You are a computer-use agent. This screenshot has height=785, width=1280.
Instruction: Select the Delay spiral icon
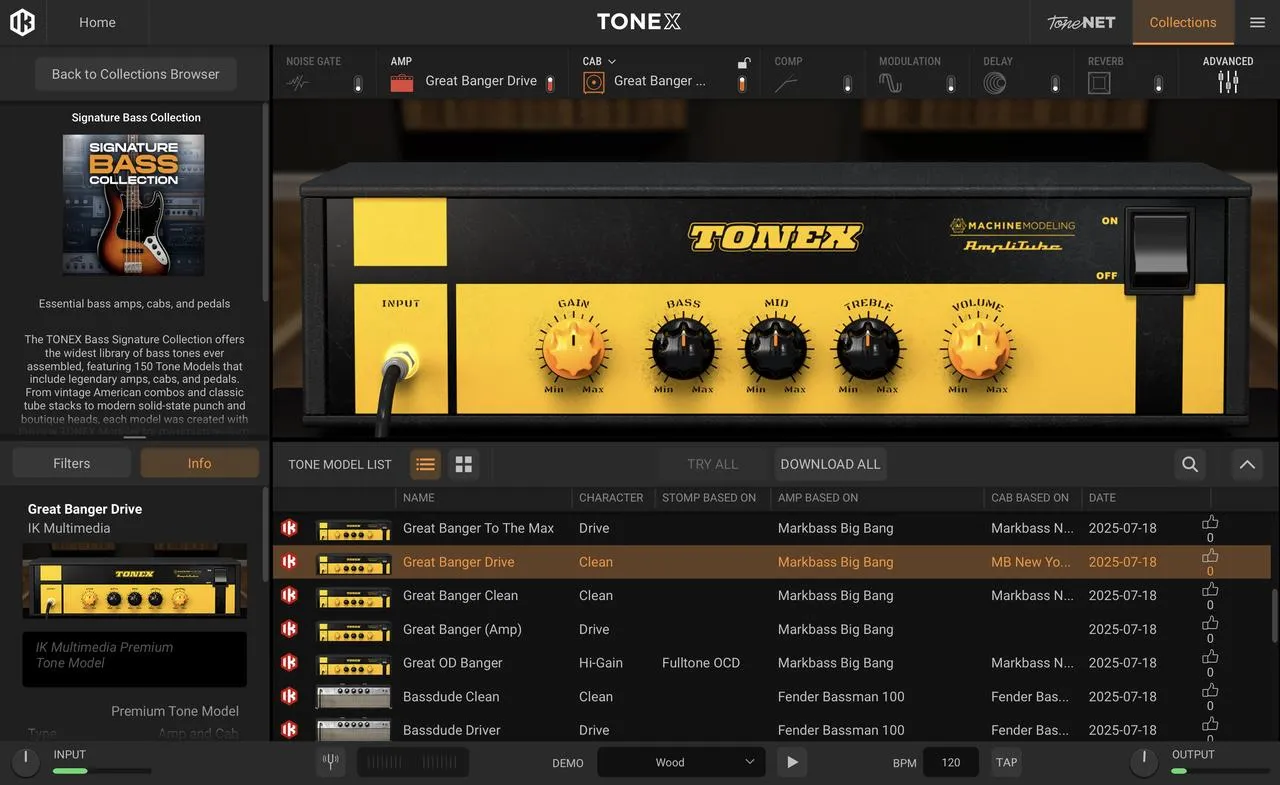click(x=995, y=83)
